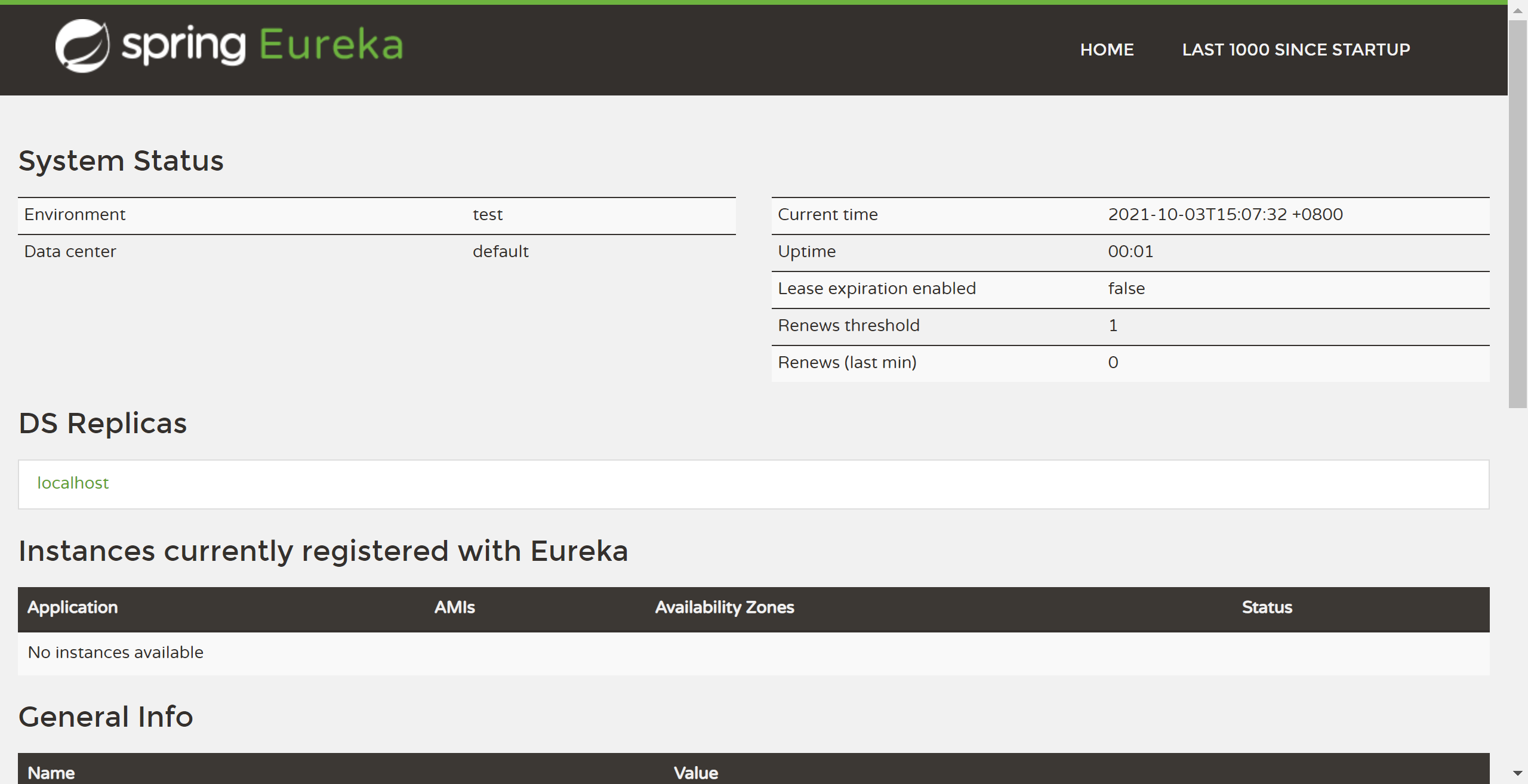Click the AMIs column header
The width and height of the screenshot is (1528, 784).
pyautogui.click(x=454, y=607)
